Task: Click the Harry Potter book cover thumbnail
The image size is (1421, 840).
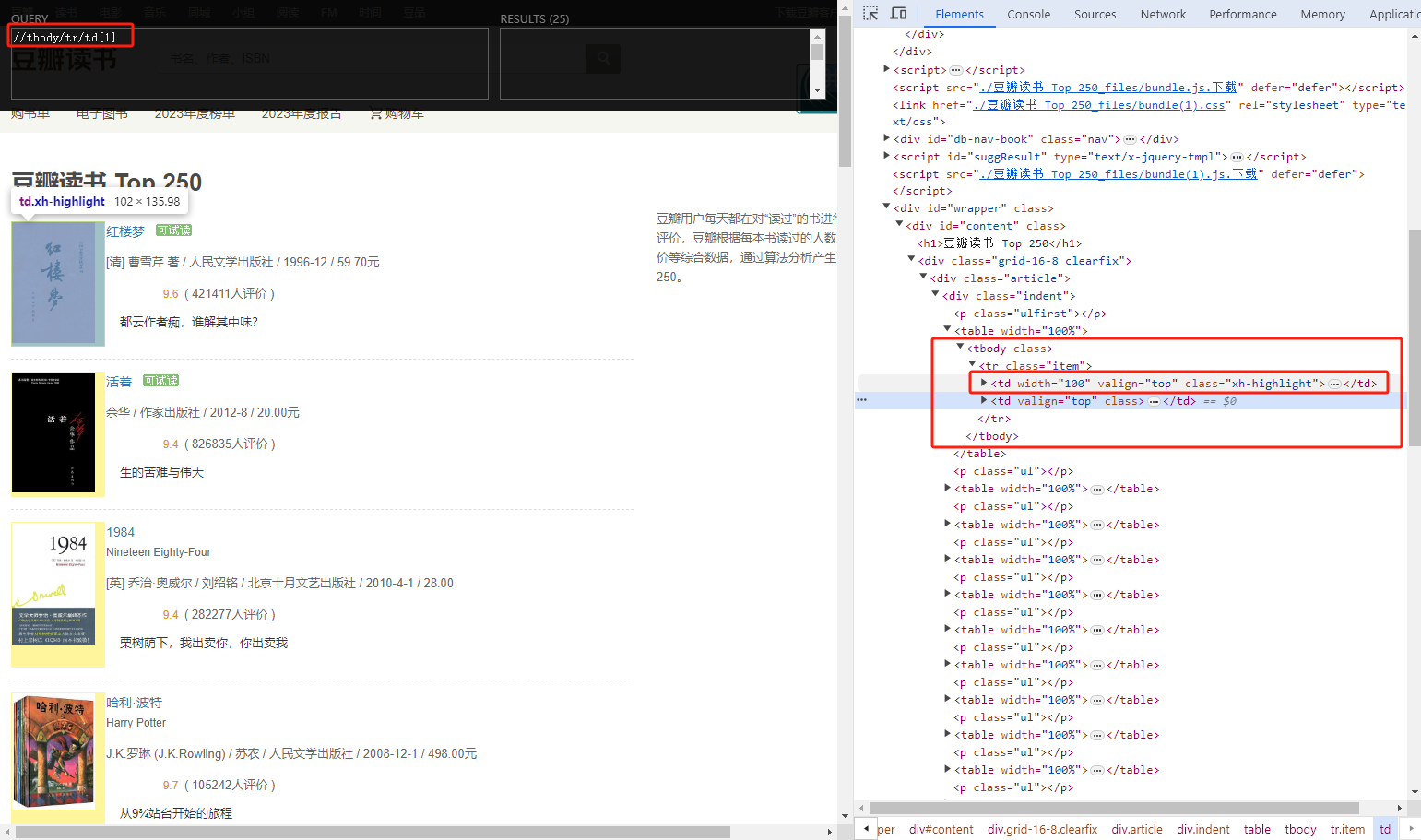Action: pyautogui.click(x=53, y=752)
